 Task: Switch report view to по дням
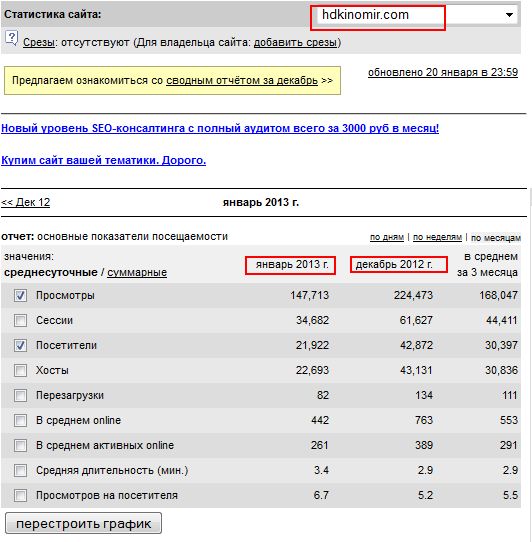pyautogui.click(x=387, y=237)
